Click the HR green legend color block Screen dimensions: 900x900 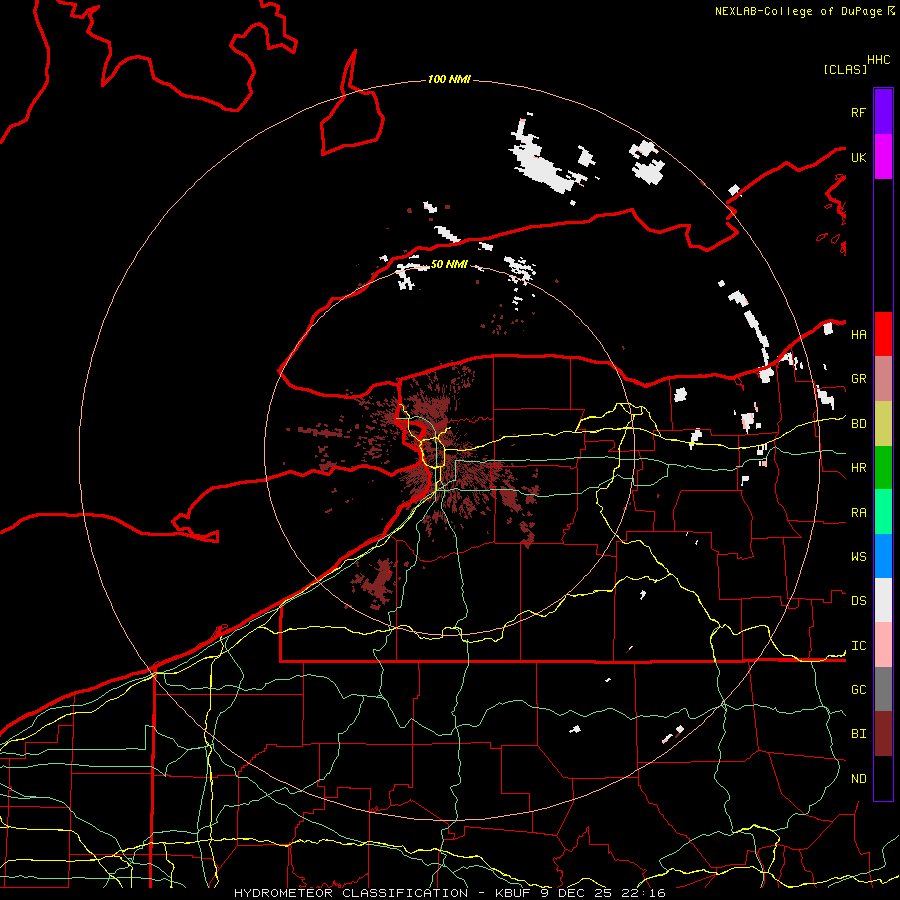tap(883, 467)
